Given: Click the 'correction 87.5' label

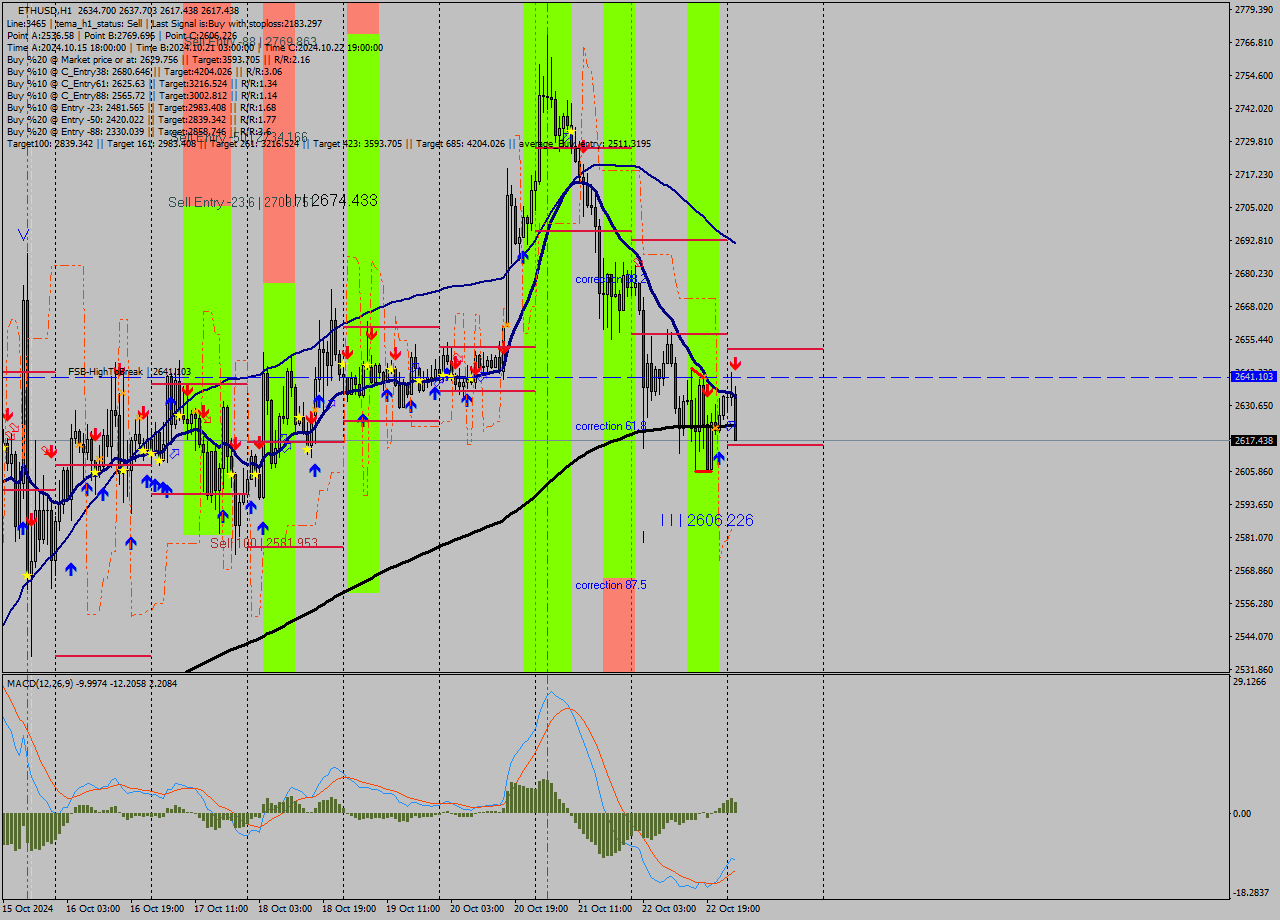Looking at the screenshot, I should [x=611, y=585].
